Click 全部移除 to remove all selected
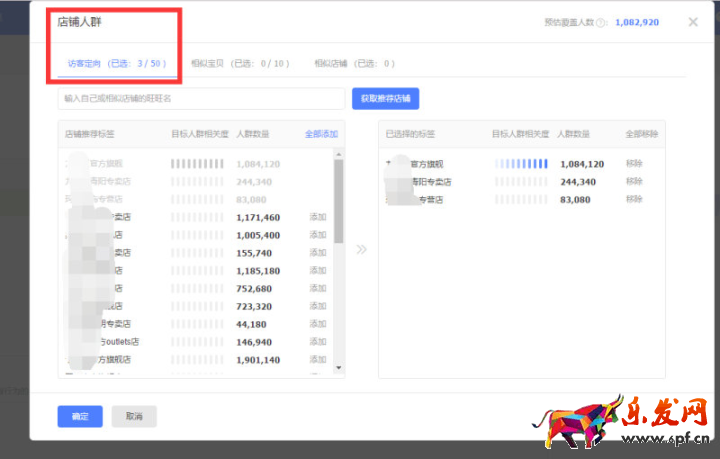720x459 pixels. [x=641, y=133]
